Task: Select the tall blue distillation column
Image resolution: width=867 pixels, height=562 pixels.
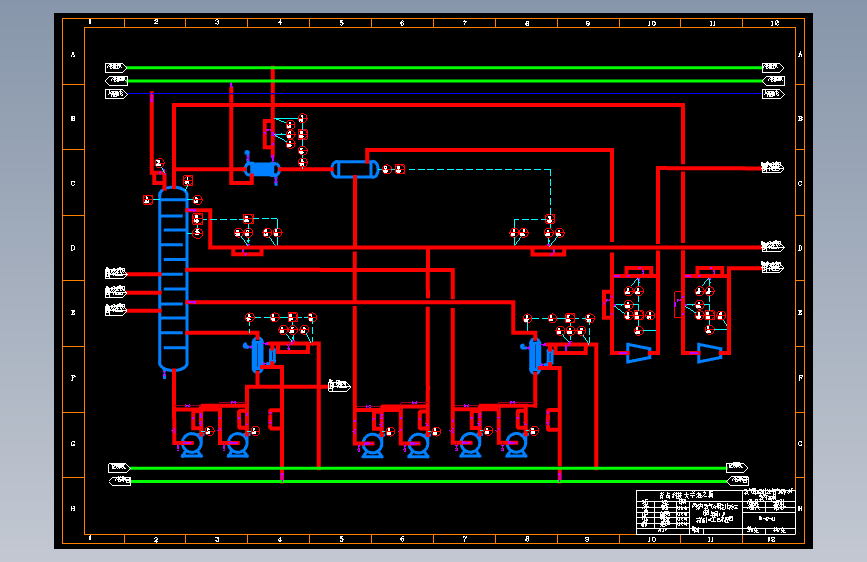Action: [x=173, y=279]
